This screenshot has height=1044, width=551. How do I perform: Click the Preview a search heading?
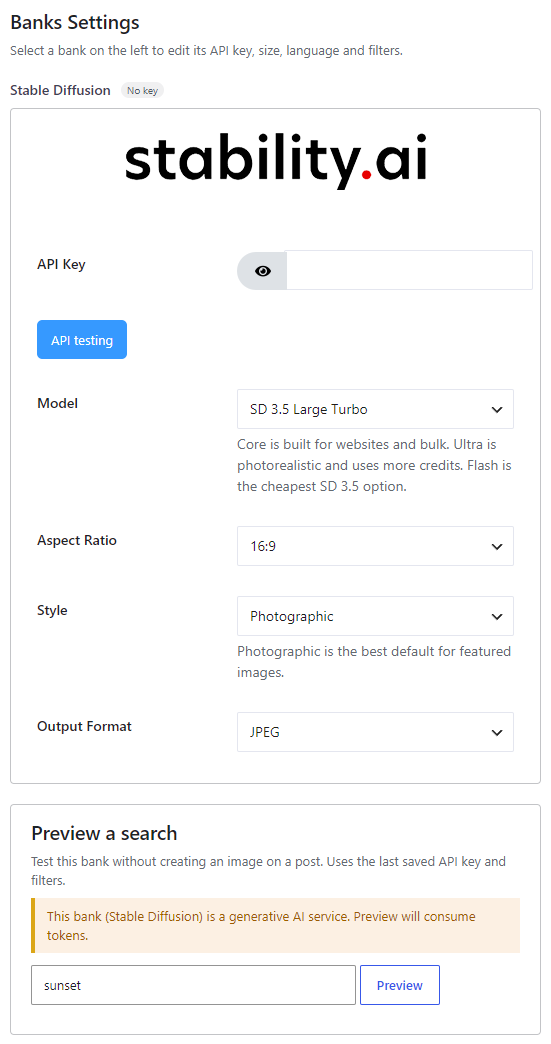pos(104,834)
